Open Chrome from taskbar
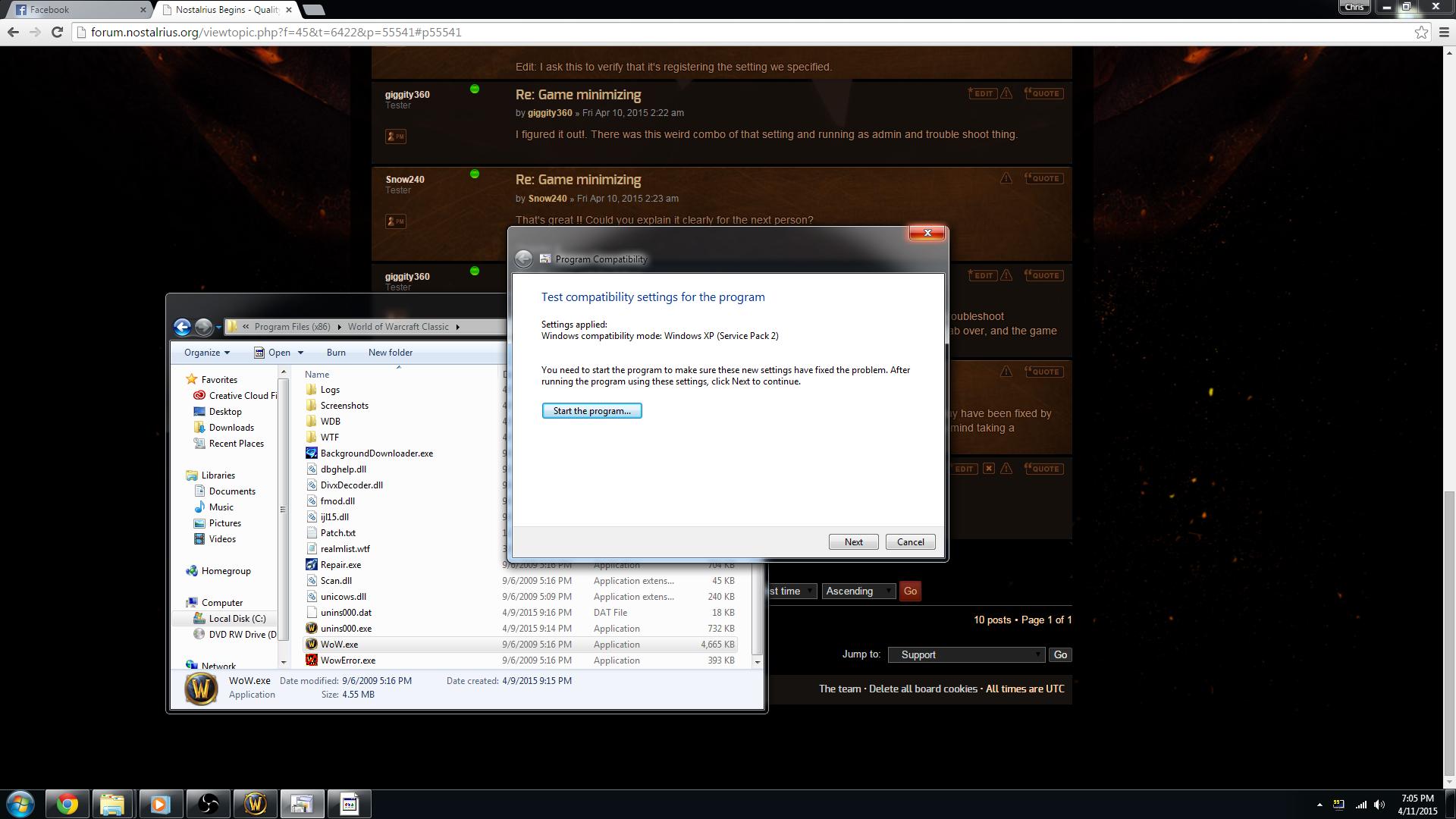Image resolution: width=1456 pixels, height=819 pixels. 67,804
